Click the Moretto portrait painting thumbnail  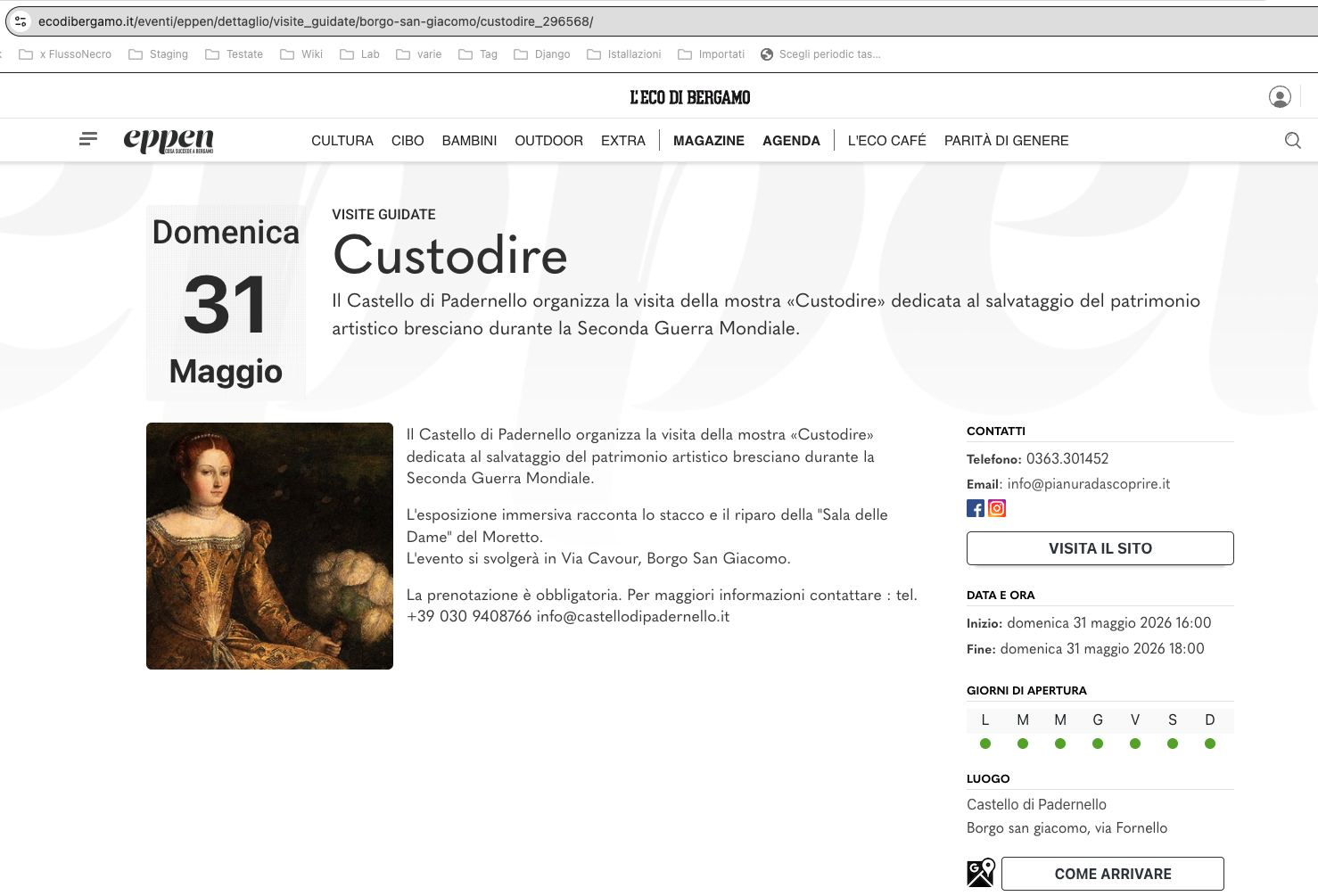point(269,546)
